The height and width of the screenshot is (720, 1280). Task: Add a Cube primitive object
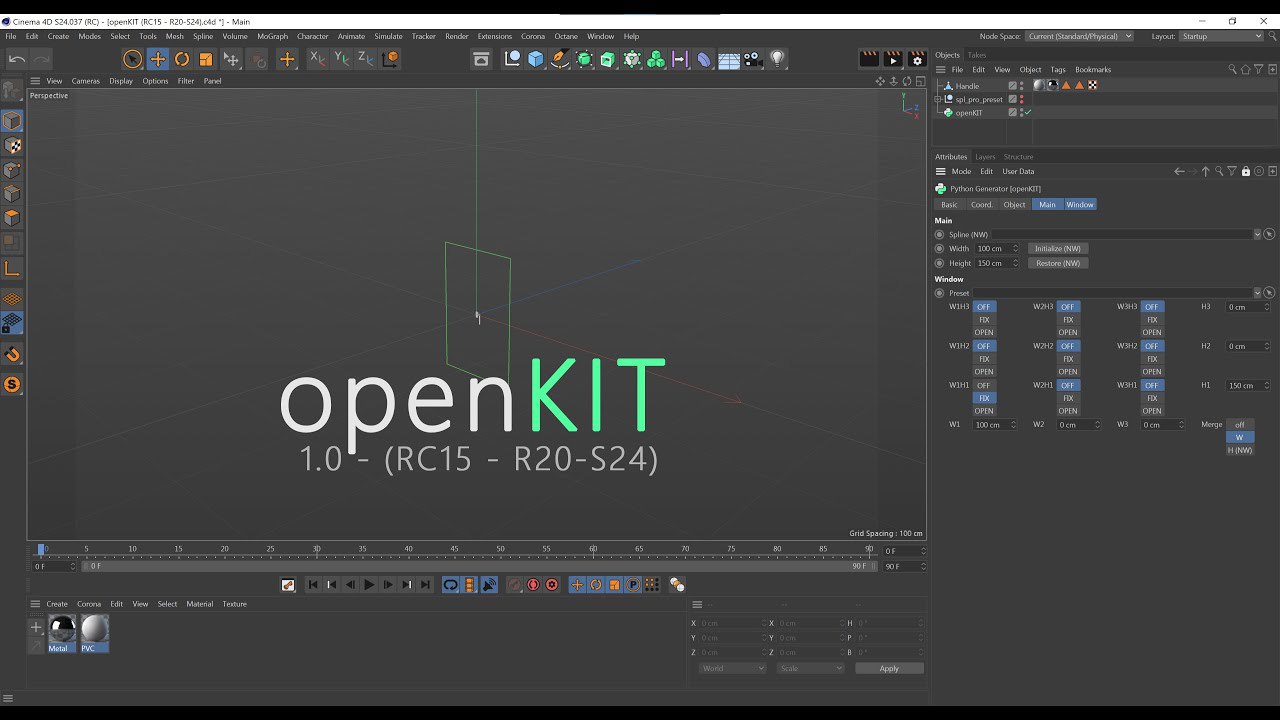[536, 59]
